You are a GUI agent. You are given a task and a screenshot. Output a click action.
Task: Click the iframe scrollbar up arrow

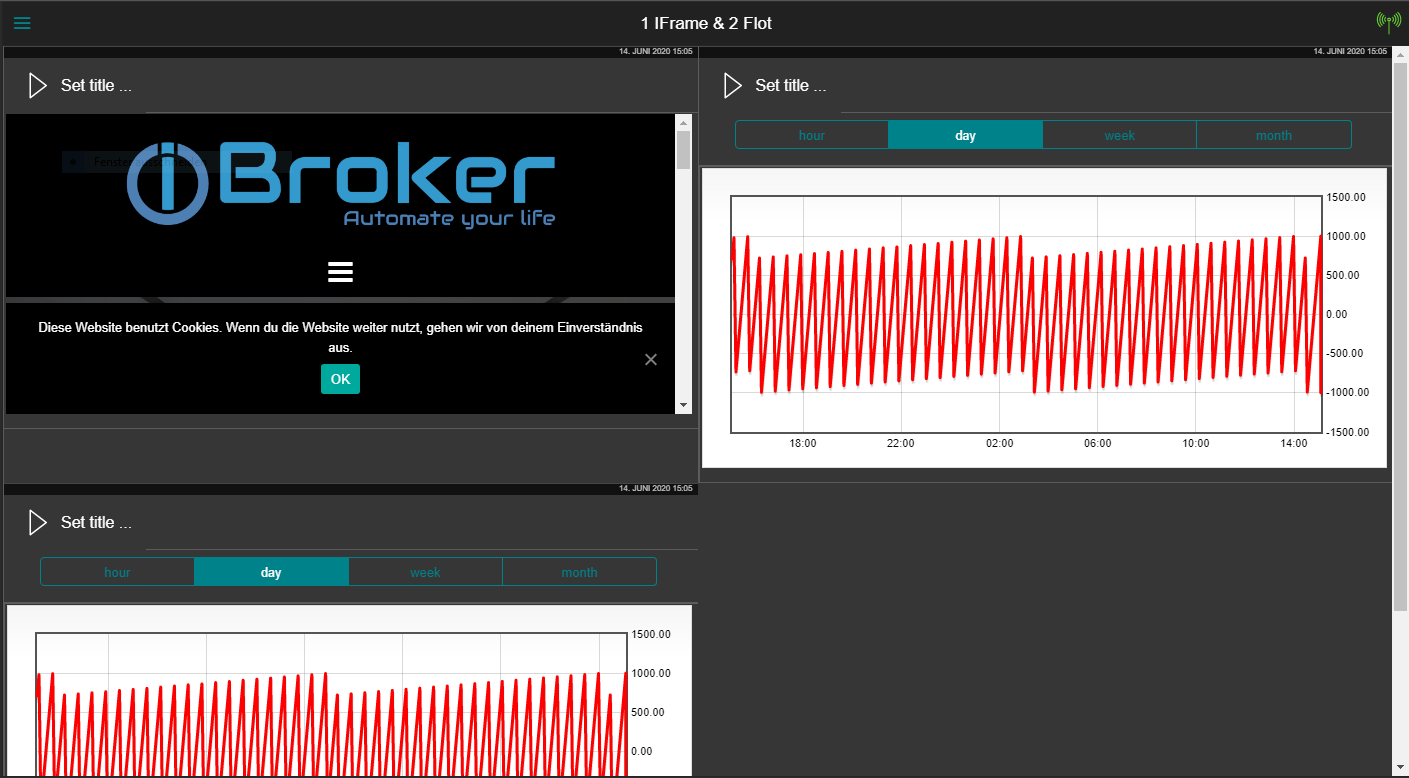tap(684, 122)
